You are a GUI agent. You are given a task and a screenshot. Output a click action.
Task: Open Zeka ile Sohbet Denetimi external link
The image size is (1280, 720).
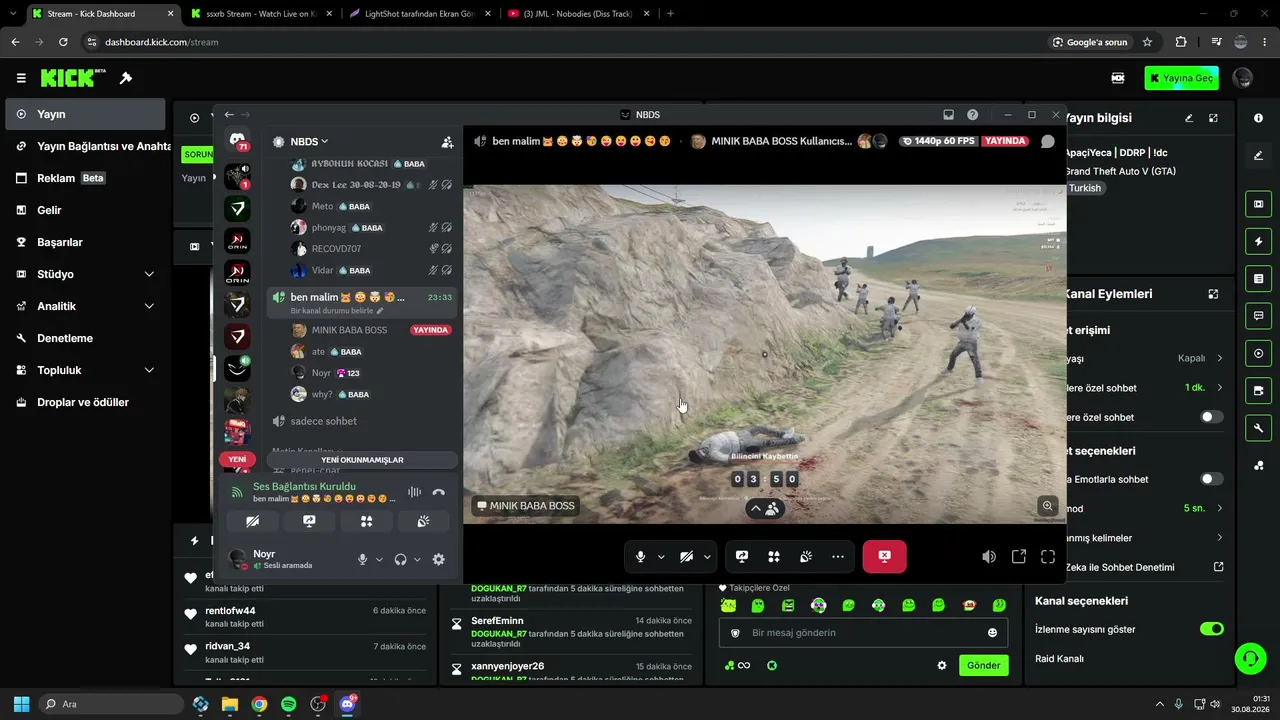(1218, 567)
